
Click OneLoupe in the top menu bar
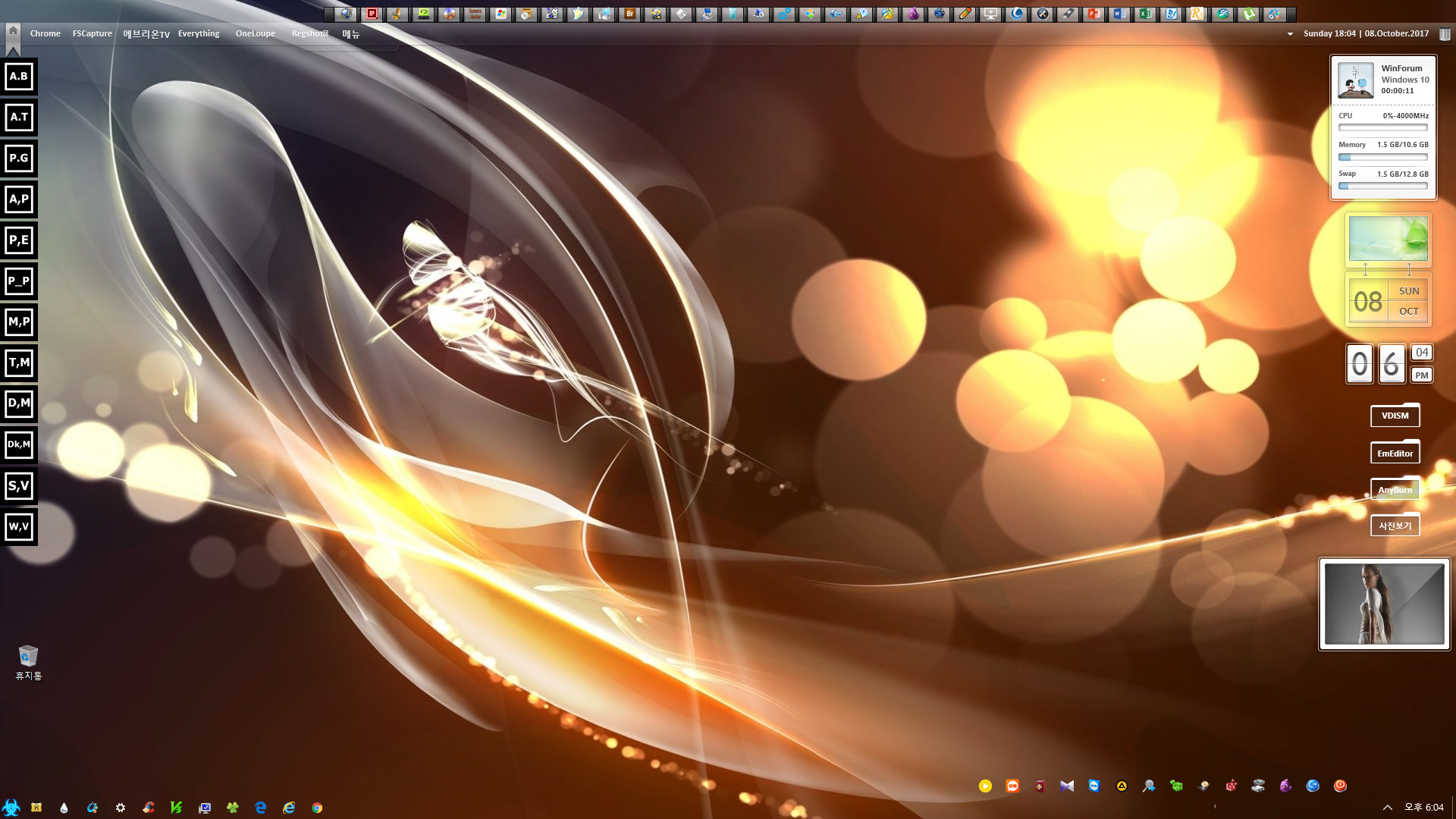pyautogui.click(x=256, y=33)
